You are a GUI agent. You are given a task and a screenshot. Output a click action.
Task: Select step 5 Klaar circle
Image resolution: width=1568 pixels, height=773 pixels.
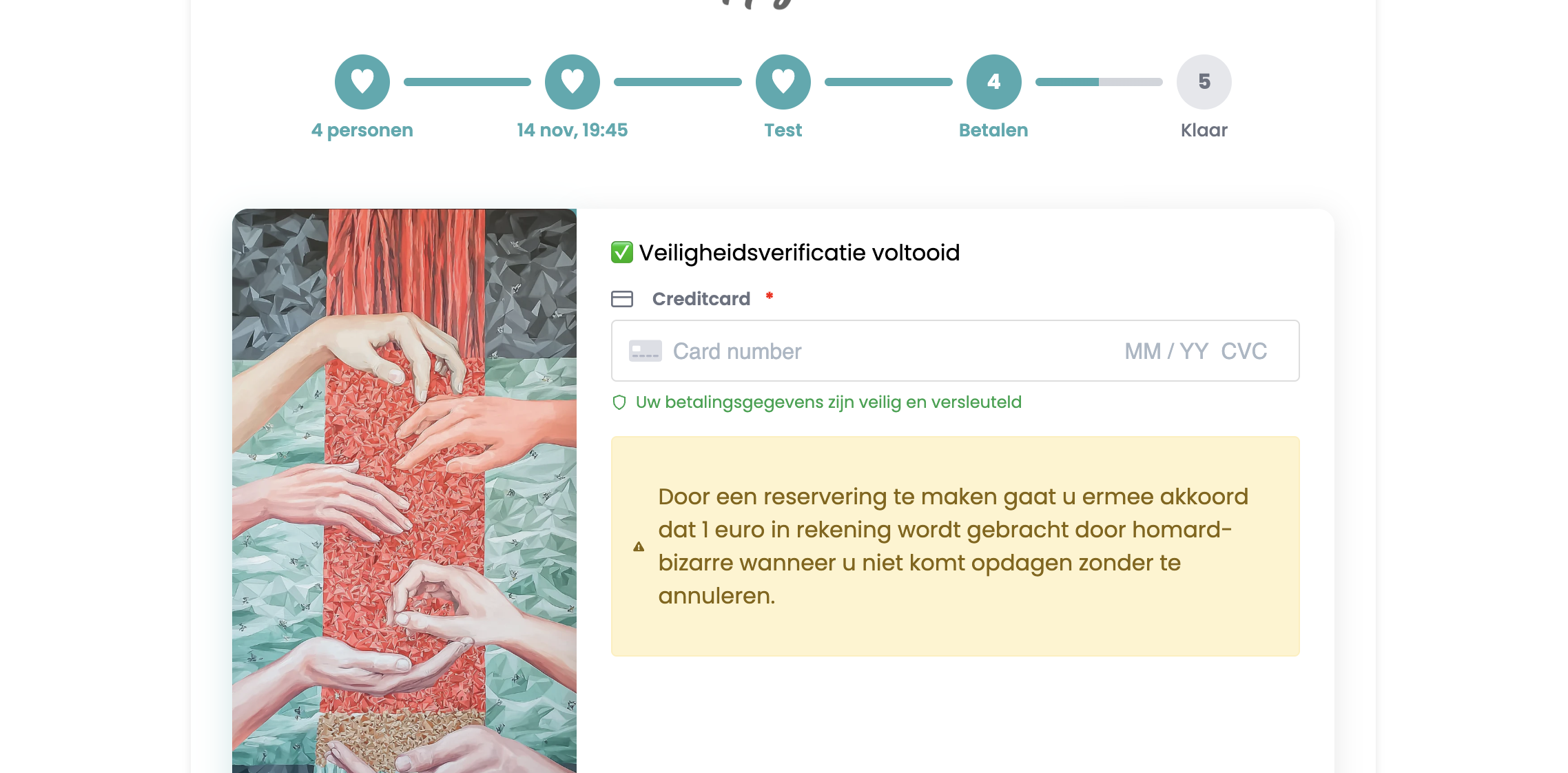pos(1204,82)
